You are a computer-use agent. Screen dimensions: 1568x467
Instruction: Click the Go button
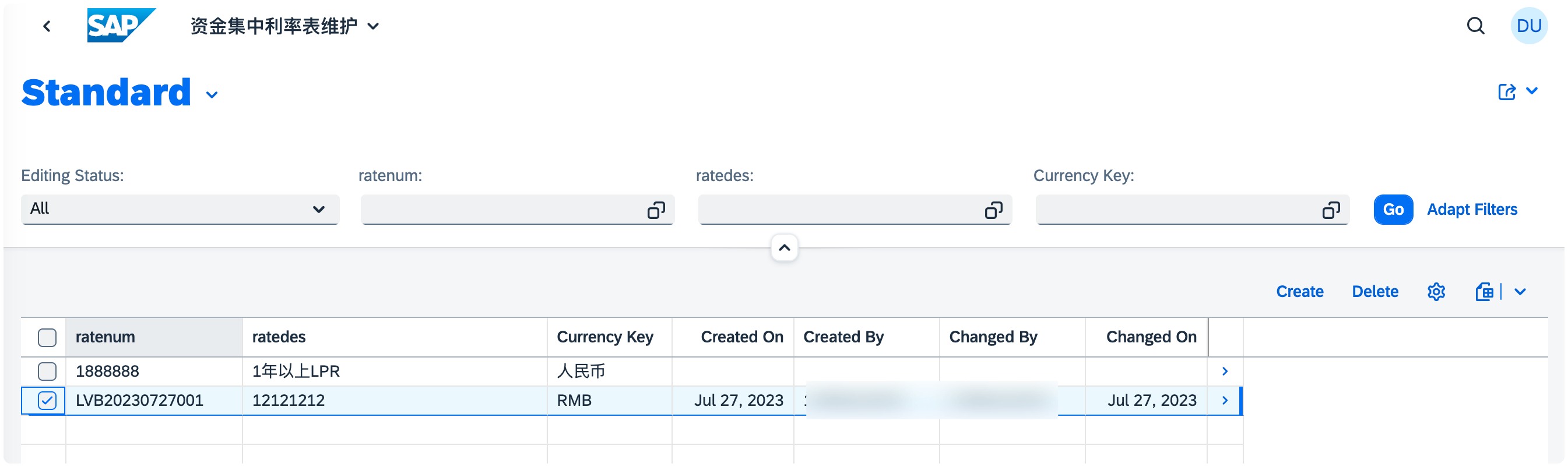click(1393, 210)
